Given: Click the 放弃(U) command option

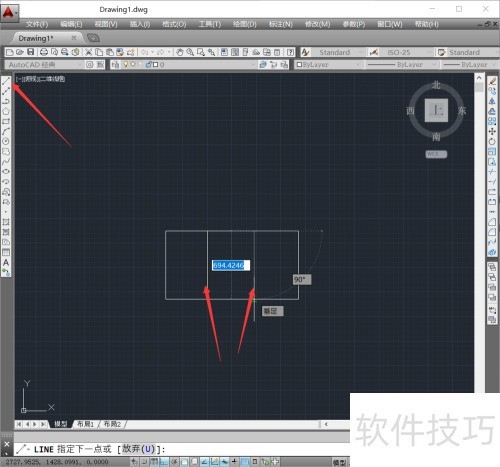Looking at the screenshot, I should (x=139, y=449).
